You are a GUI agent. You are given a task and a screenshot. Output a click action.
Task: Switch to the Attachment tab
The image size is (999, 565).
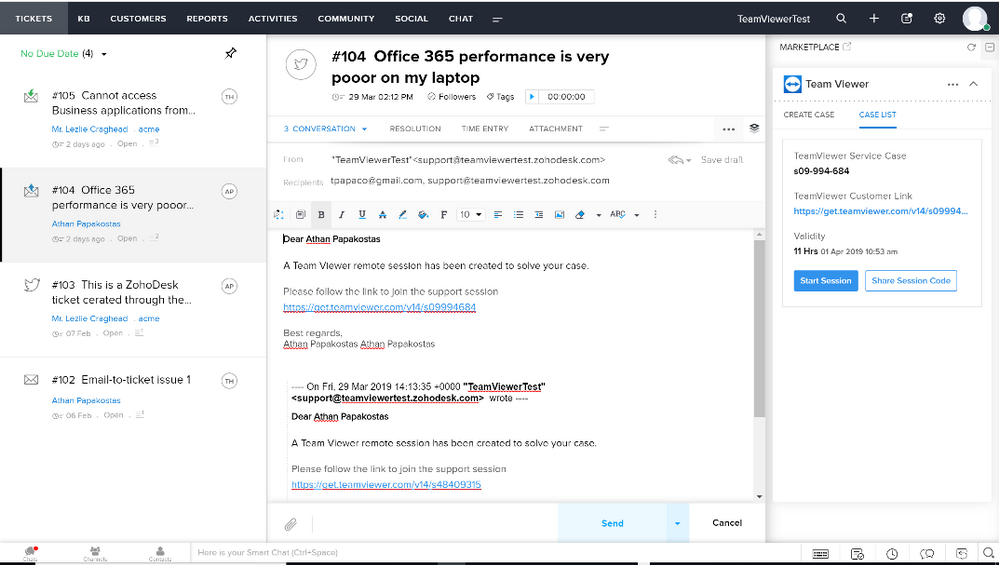coord(556,129)
